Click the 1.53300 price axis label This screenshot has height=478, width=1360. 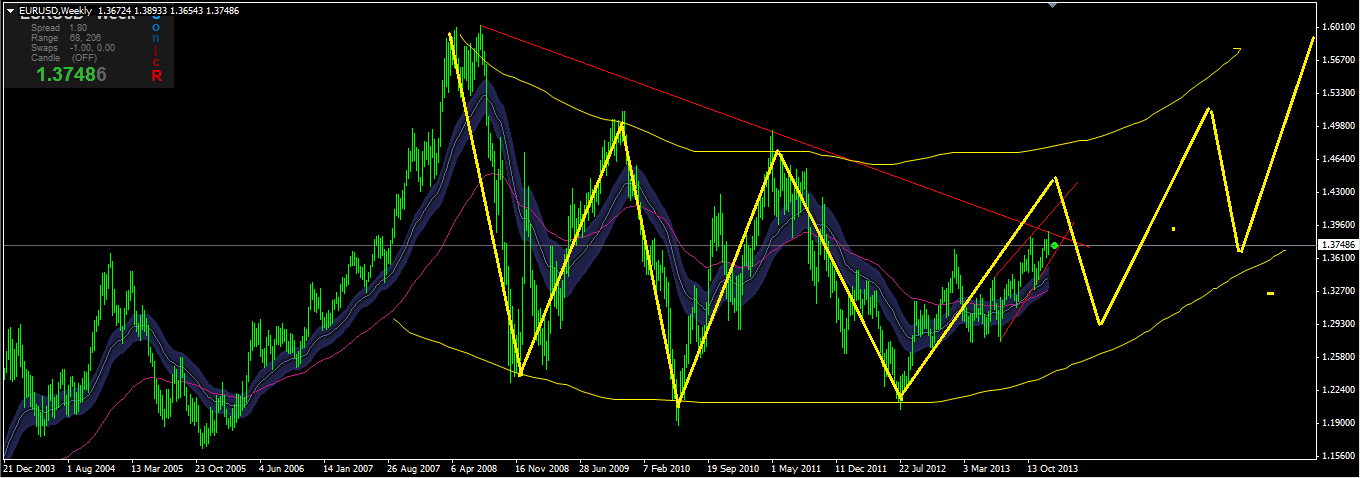[x=1337, y=93]
